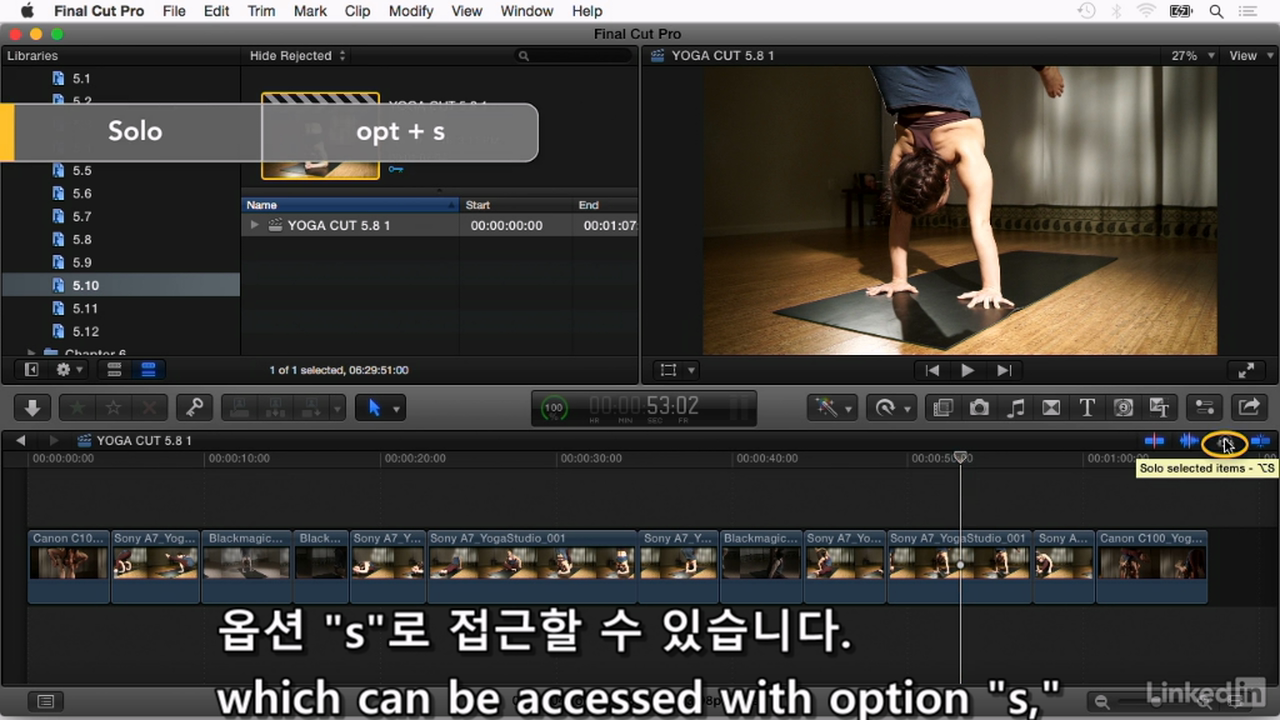
Task: Click the Transform tool in viewer
Action: tap(669, 370)
